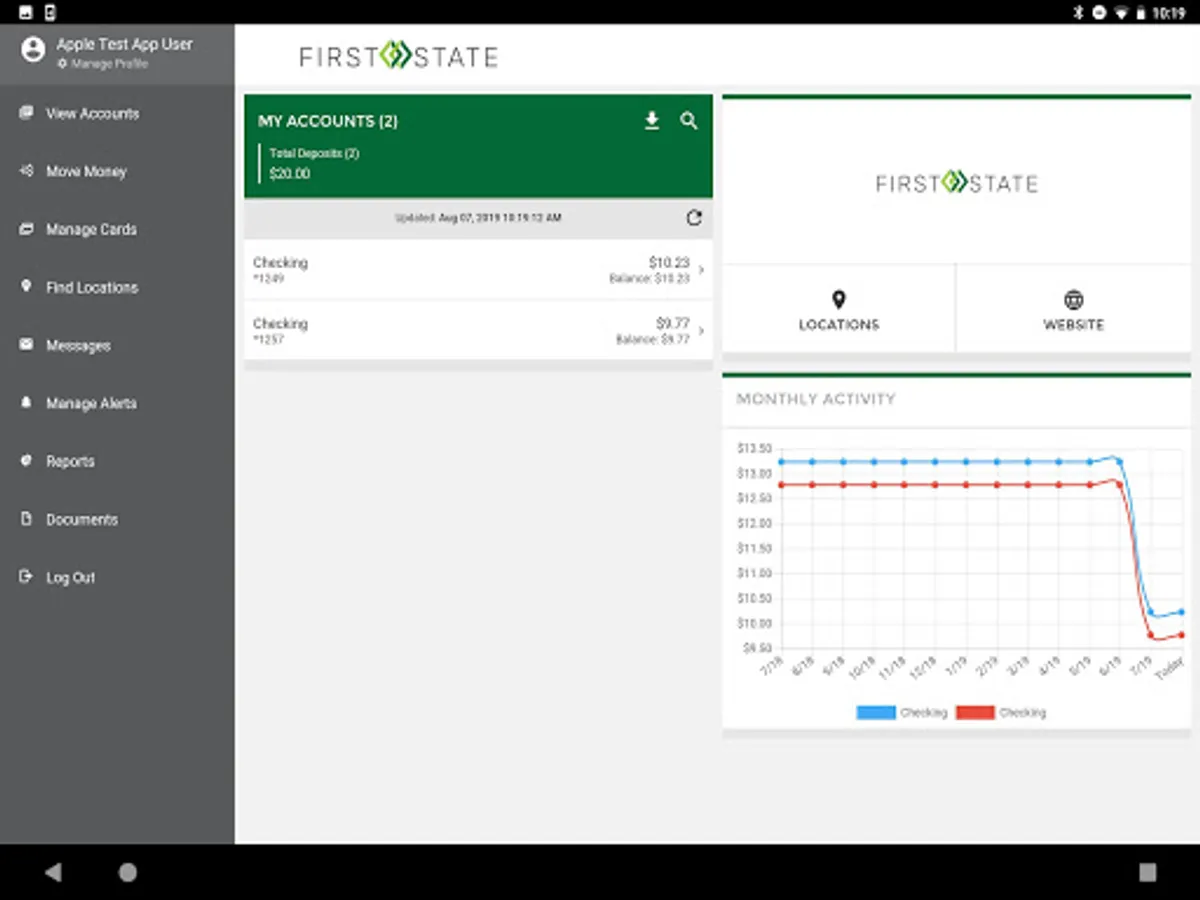
Task: Open the Checking *1249 account row
Action: pos(478,270)
